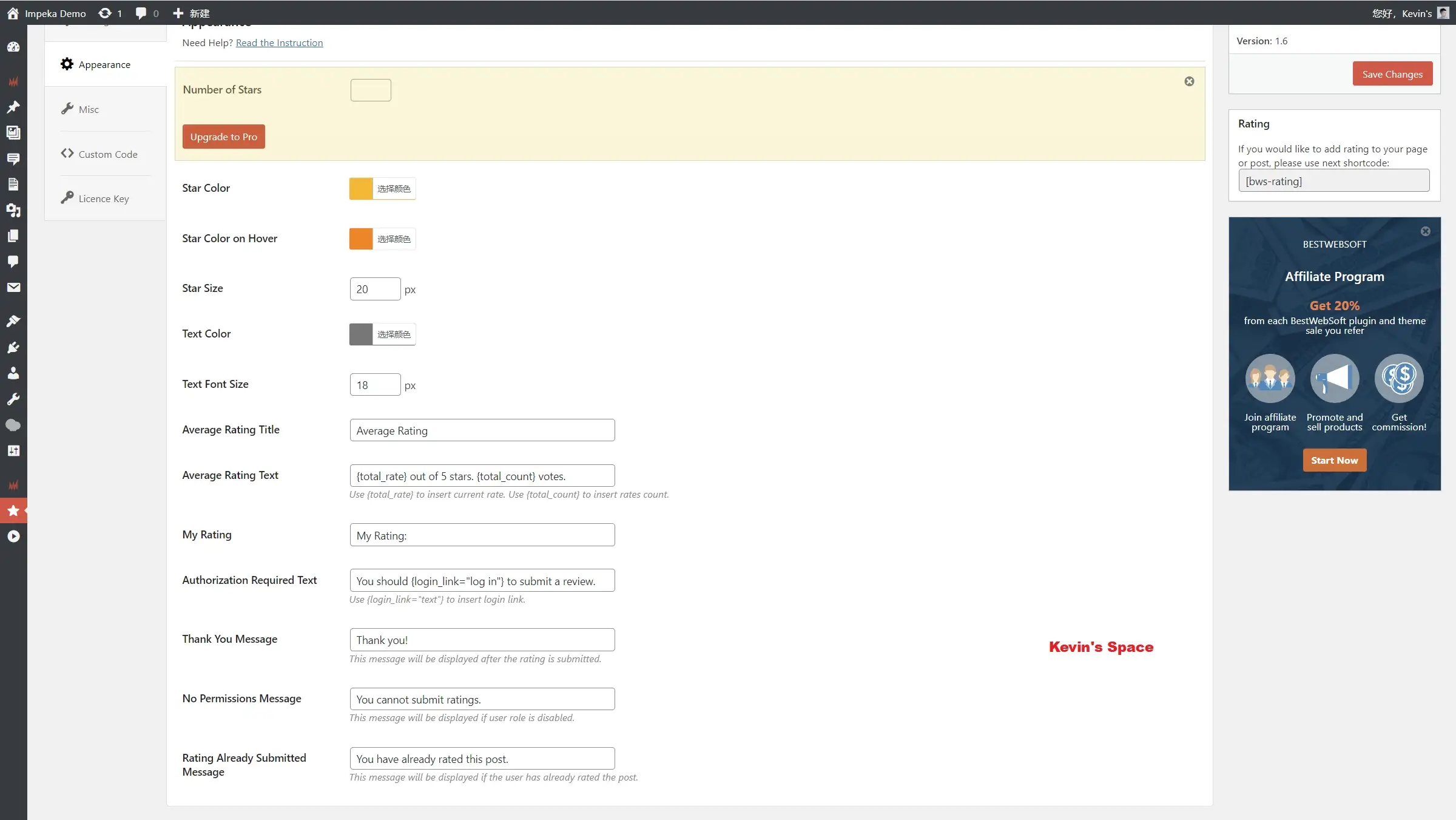Open the Star Color on Hover picker

(x=382, y=239)
